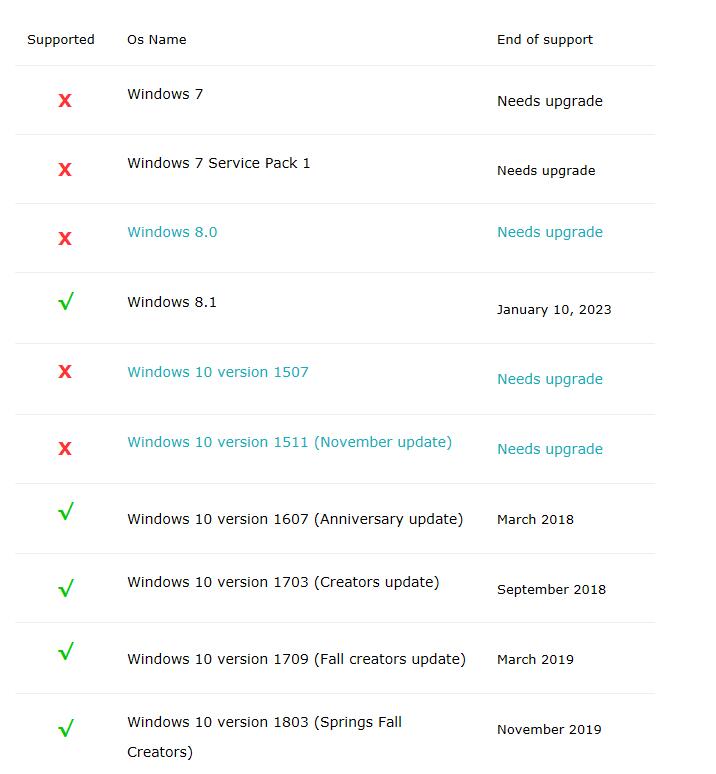Open Needs upgrade link for version 1511
The height and width of the screenshot is (774, 716).
pos(550,449)
